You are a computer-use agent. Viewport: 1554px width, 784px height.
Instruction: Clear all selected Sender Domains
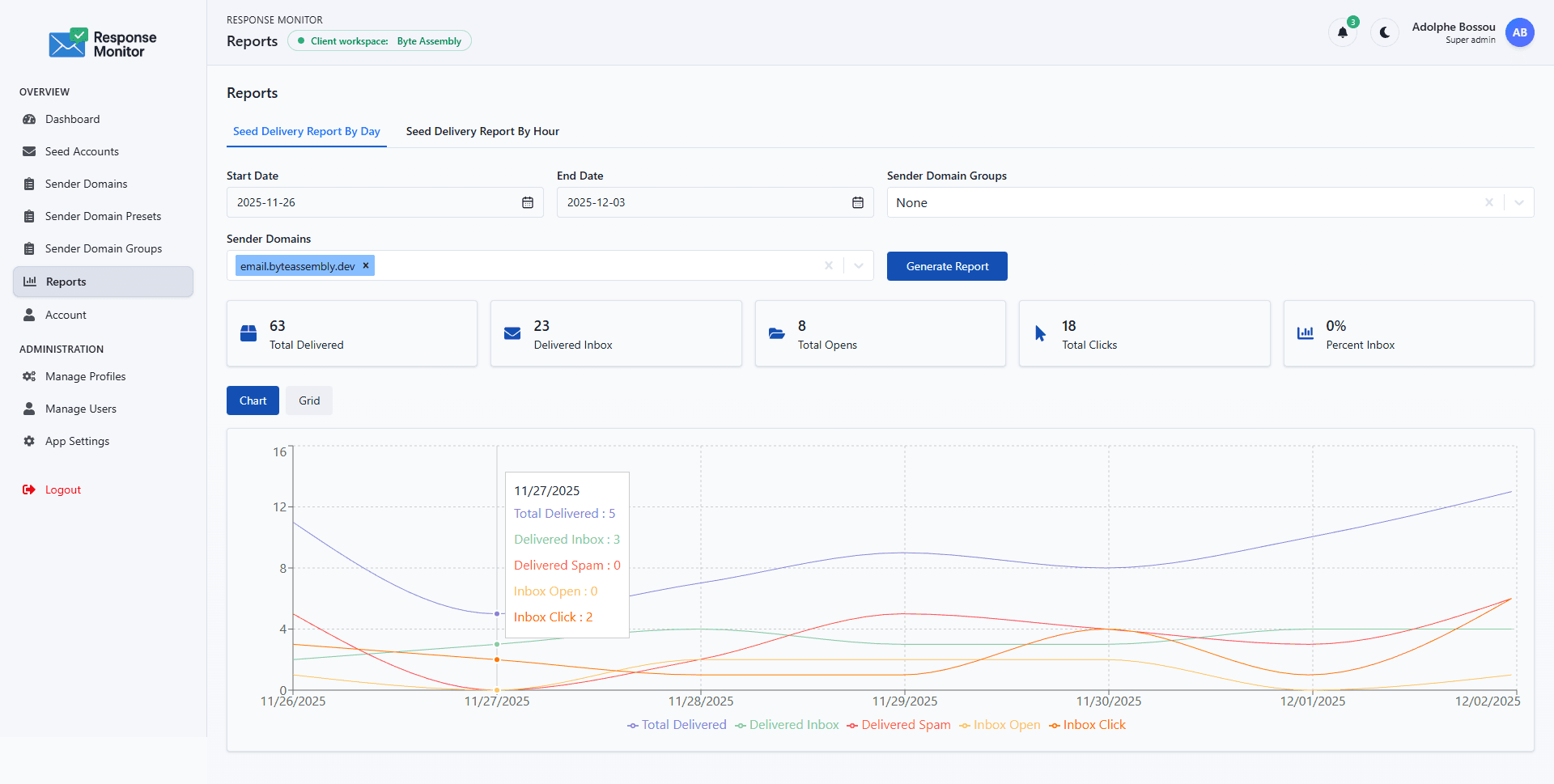point(828,266)
